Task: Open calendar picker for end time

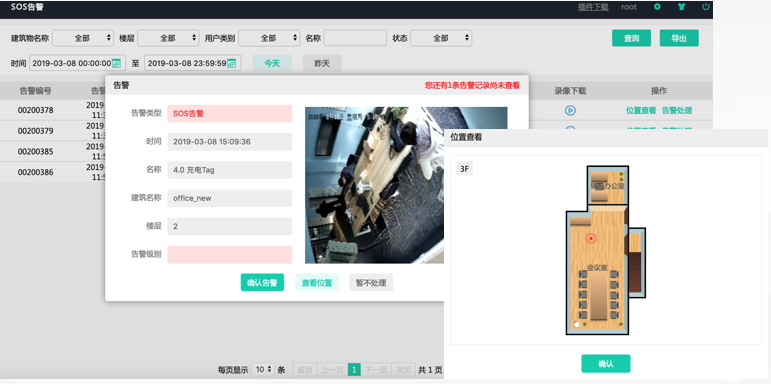Action: (x=232, y=63)
